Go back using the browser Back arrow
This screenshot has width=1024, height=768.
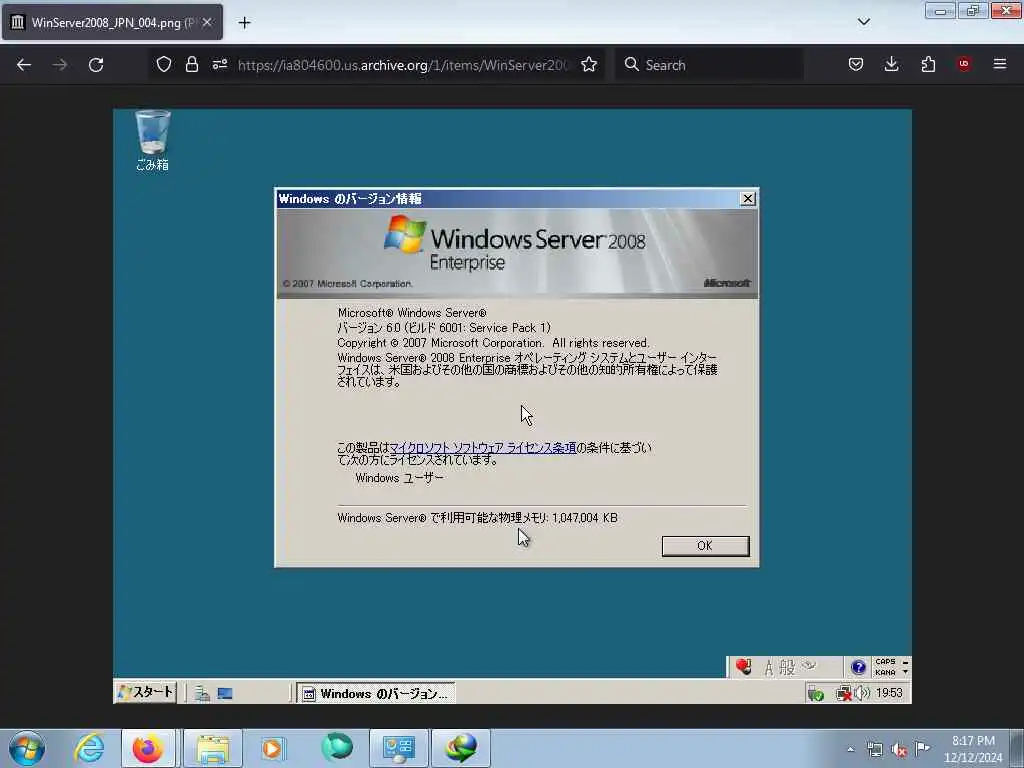pyautogui.click(x=24, y=65)
